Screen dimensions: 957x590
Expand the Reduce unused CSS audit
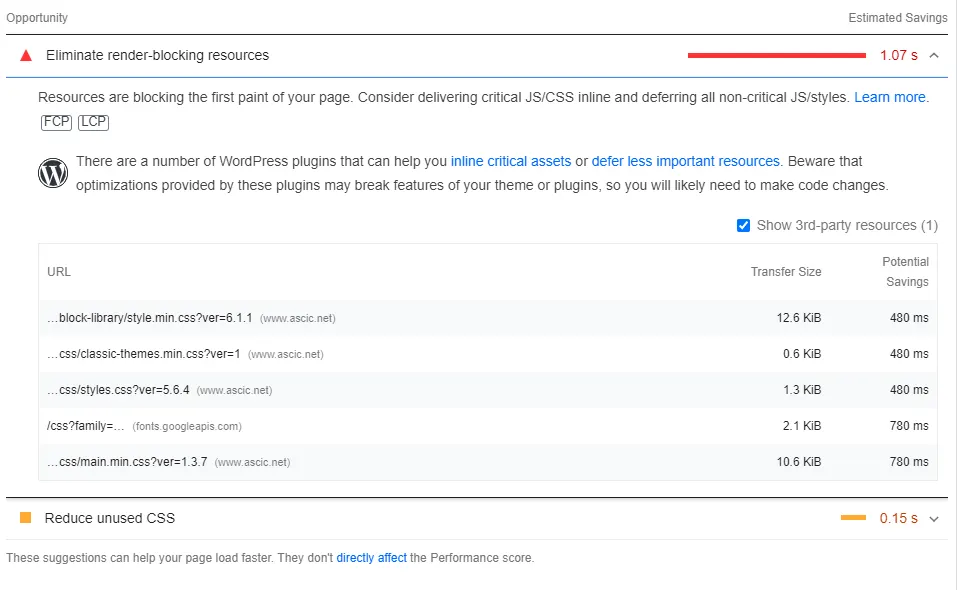(x=934, y=519)
